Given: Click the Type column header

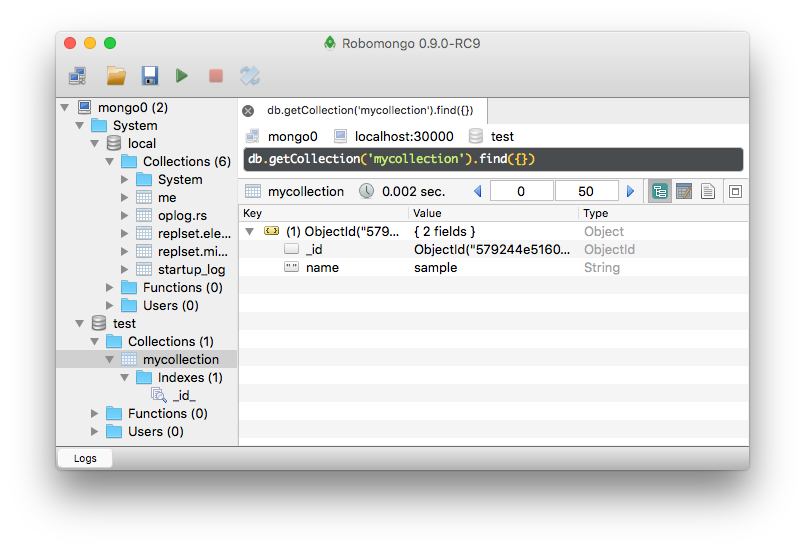Looking at the screenshot, I should point(664,213).
